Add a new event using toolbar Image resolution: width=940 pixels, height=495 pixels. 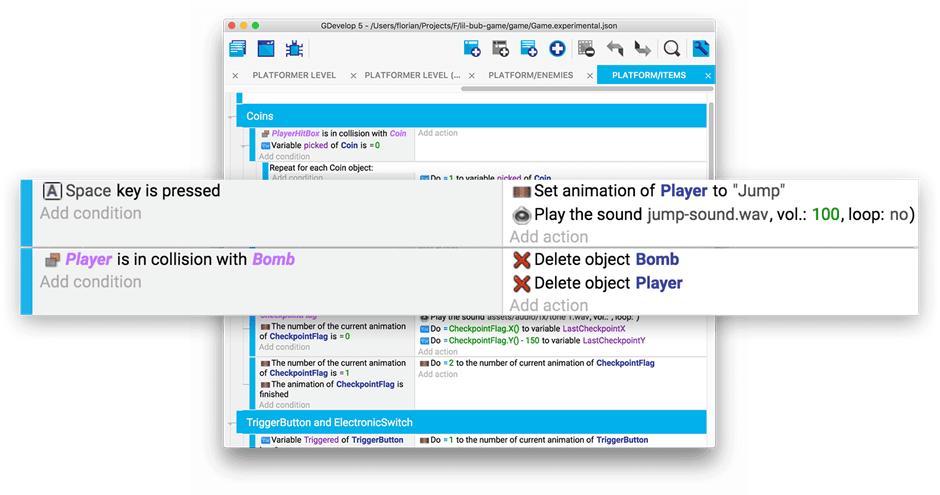[471, 48]
